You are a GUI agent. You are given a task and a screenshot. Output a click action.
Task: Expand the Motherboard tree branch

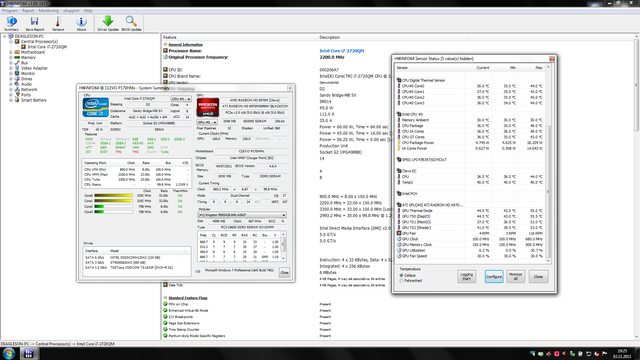[11, 52]
